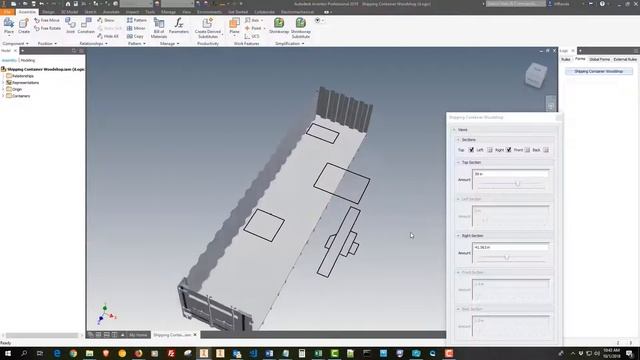The image size is (640, 360).
Task: Click the Shipping Container Woodshop form button
Action: pos(599,71)
